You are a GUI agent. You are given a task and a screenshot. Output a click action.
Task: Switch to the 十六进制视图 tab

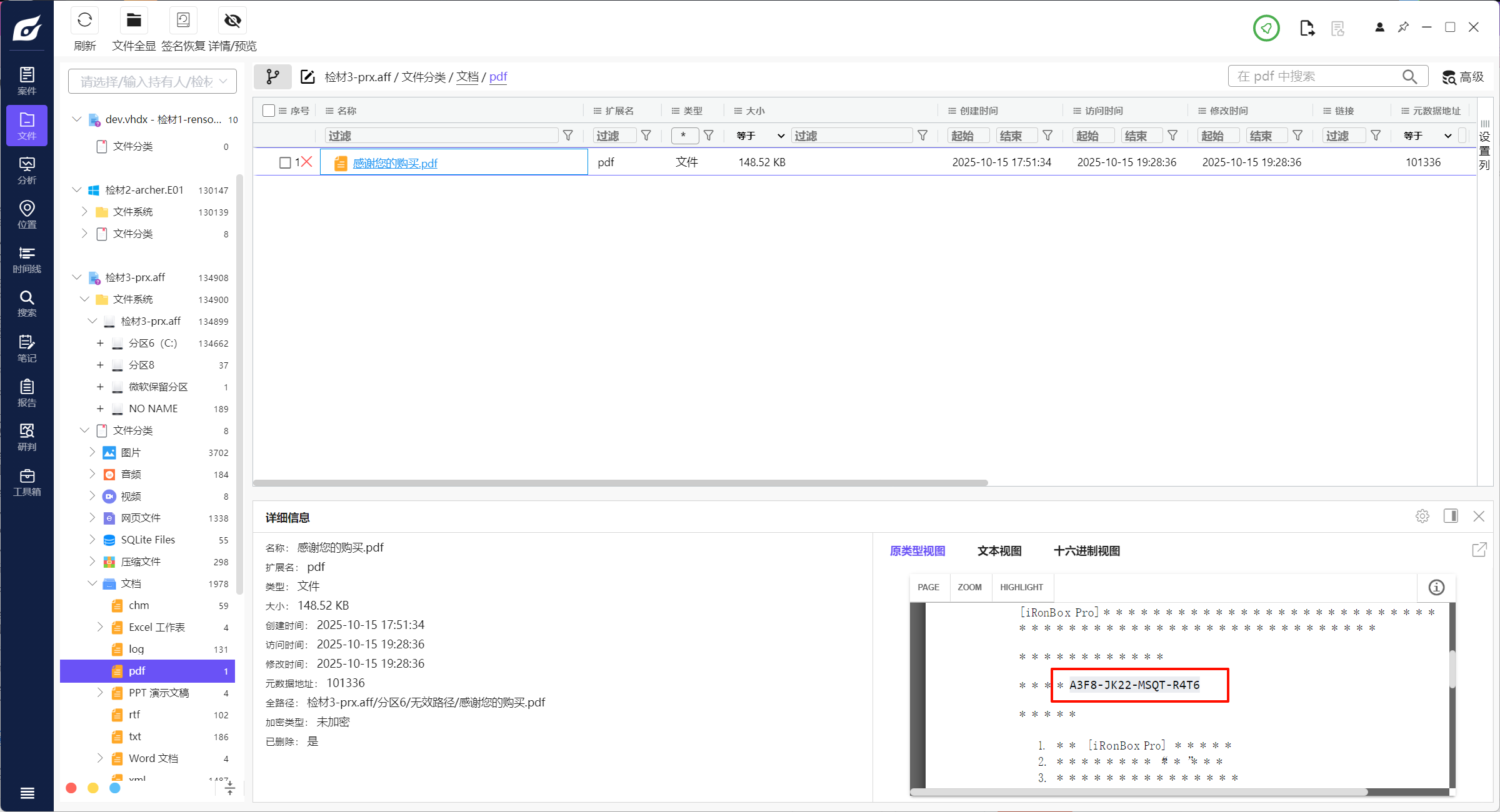[x=1086, y=551]
